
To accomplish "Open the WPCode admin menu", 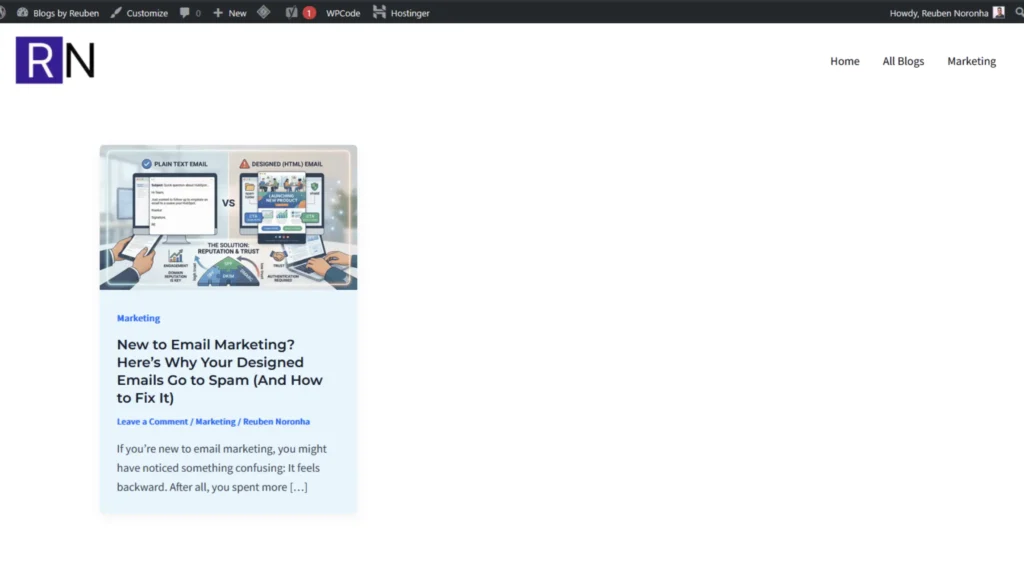I will 343,12.
